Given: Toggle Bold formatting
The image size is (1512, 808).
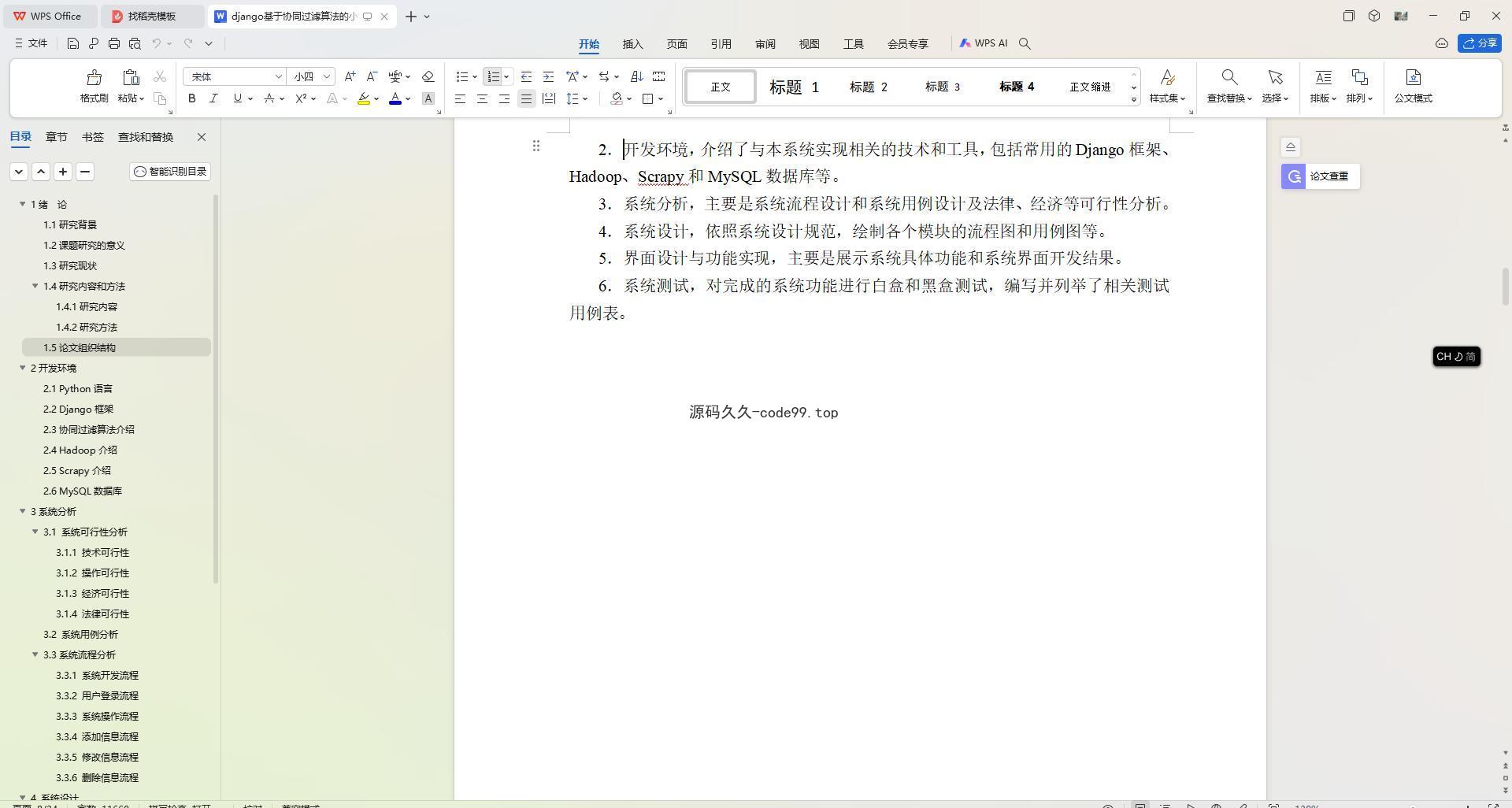Looking at the screenshot, I should [x=191, y=98].
